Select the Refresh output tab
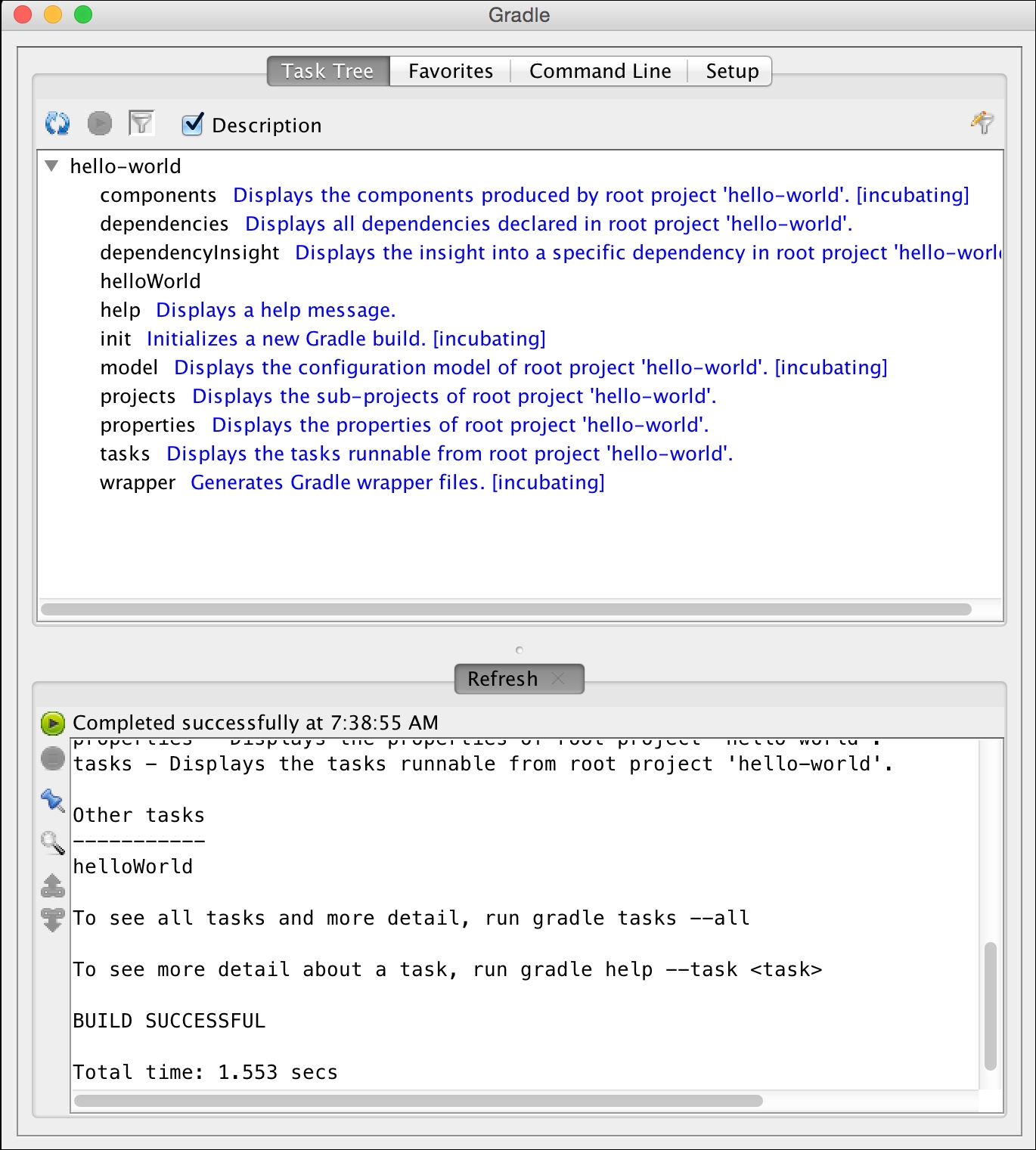 (503, 679)
